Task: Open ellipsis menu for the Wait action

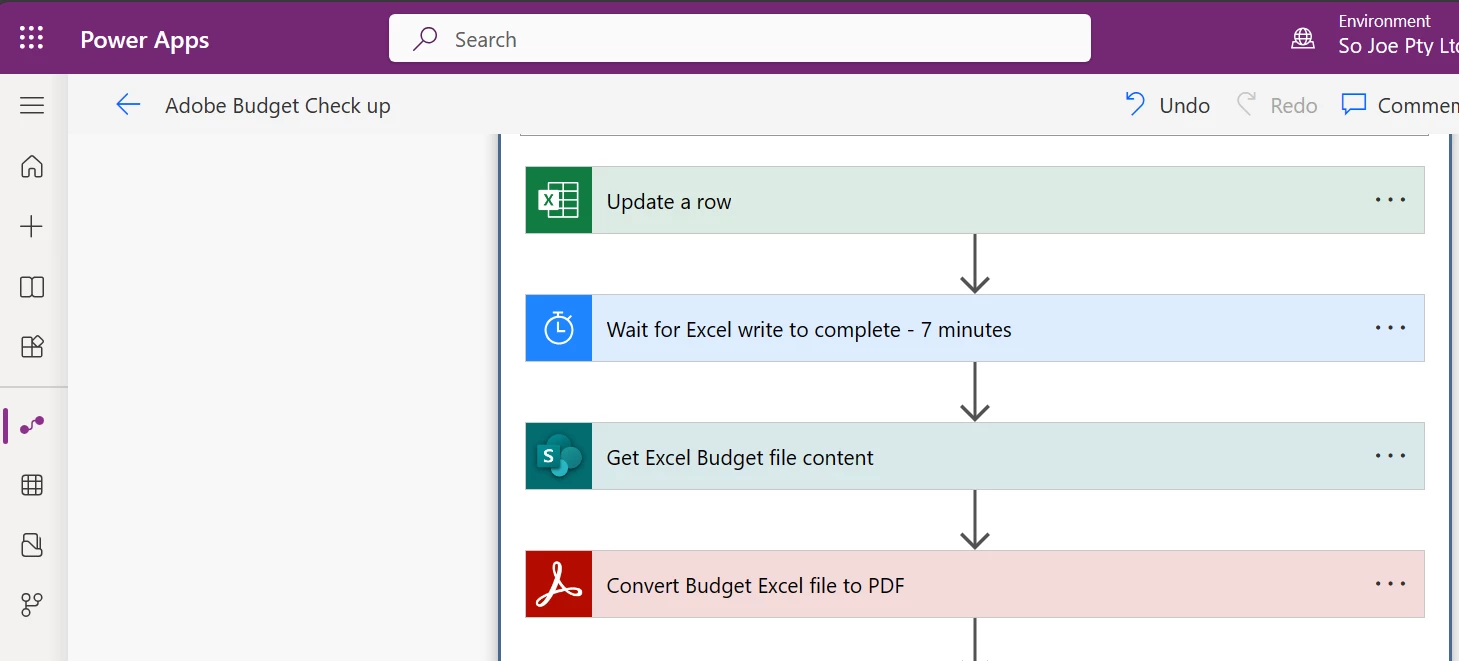Action: coord(1390,328)
